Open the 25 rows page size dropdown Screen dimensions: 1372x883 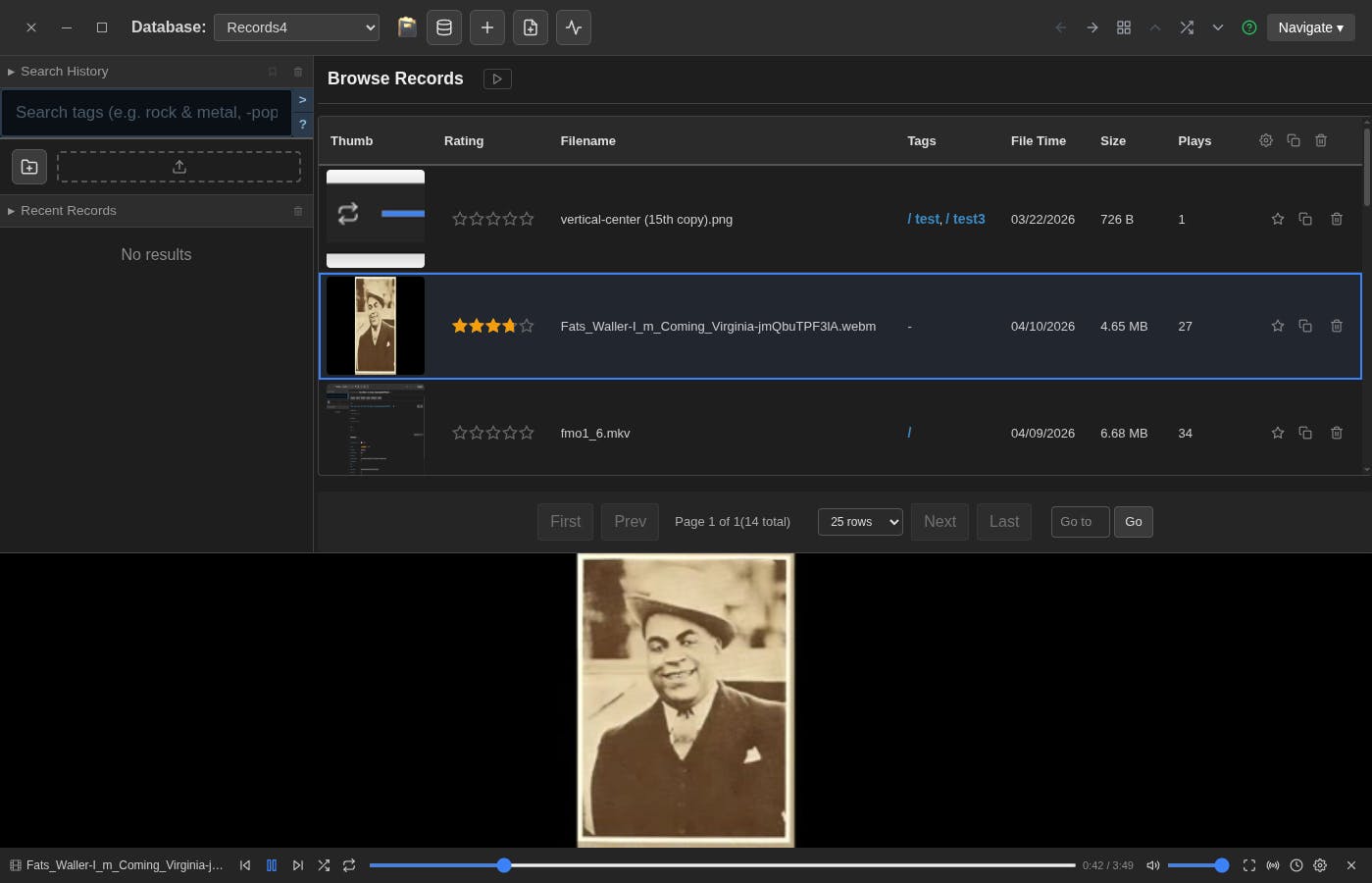tap(860, 521)
